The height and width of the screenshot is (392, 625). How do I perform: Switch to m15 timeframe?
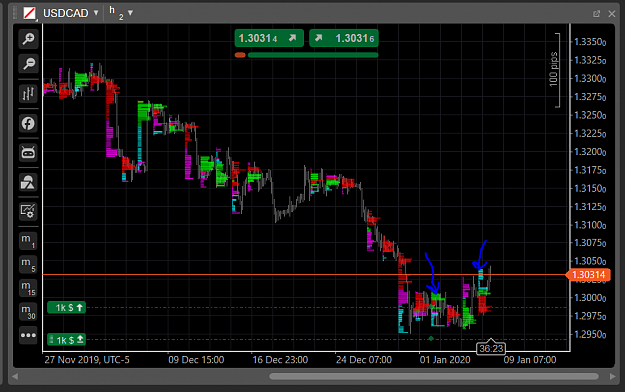(x=28, y=288)
